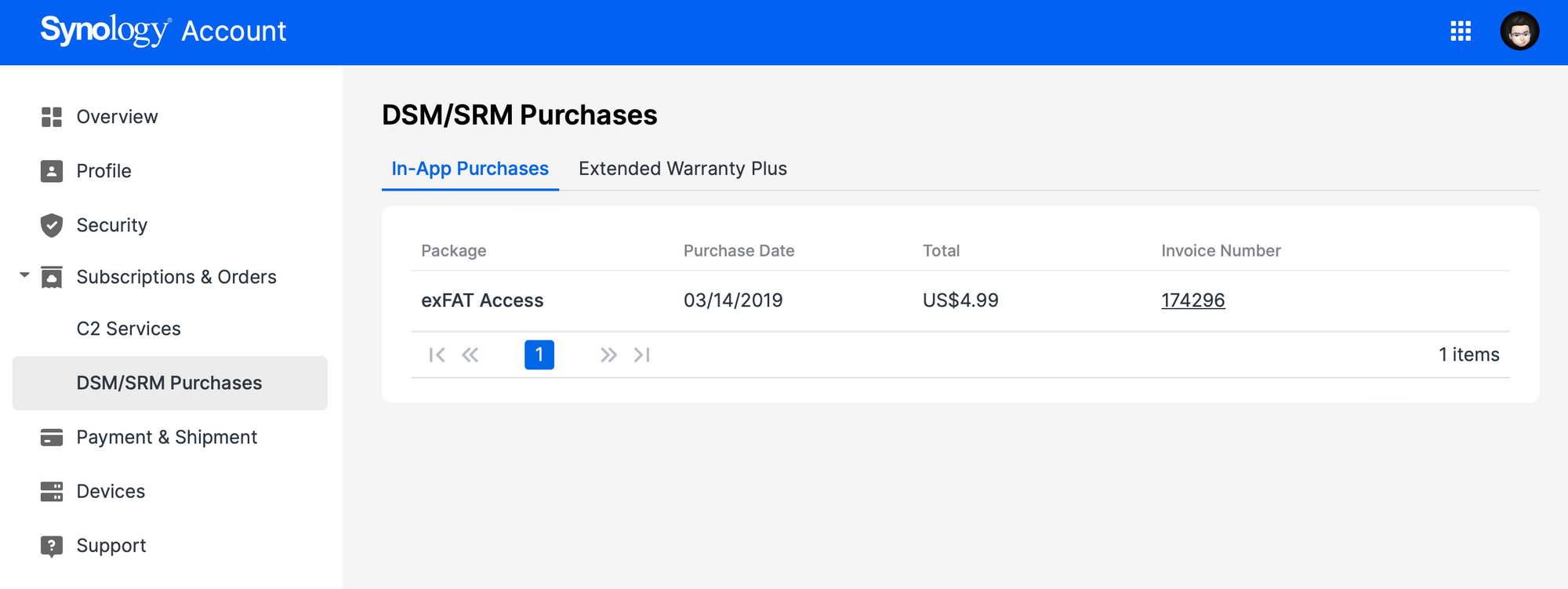Click the Payment & Shipment card icon
Image resolution: width=1568 pixels, height=589 pixels.
pos(52,437)
